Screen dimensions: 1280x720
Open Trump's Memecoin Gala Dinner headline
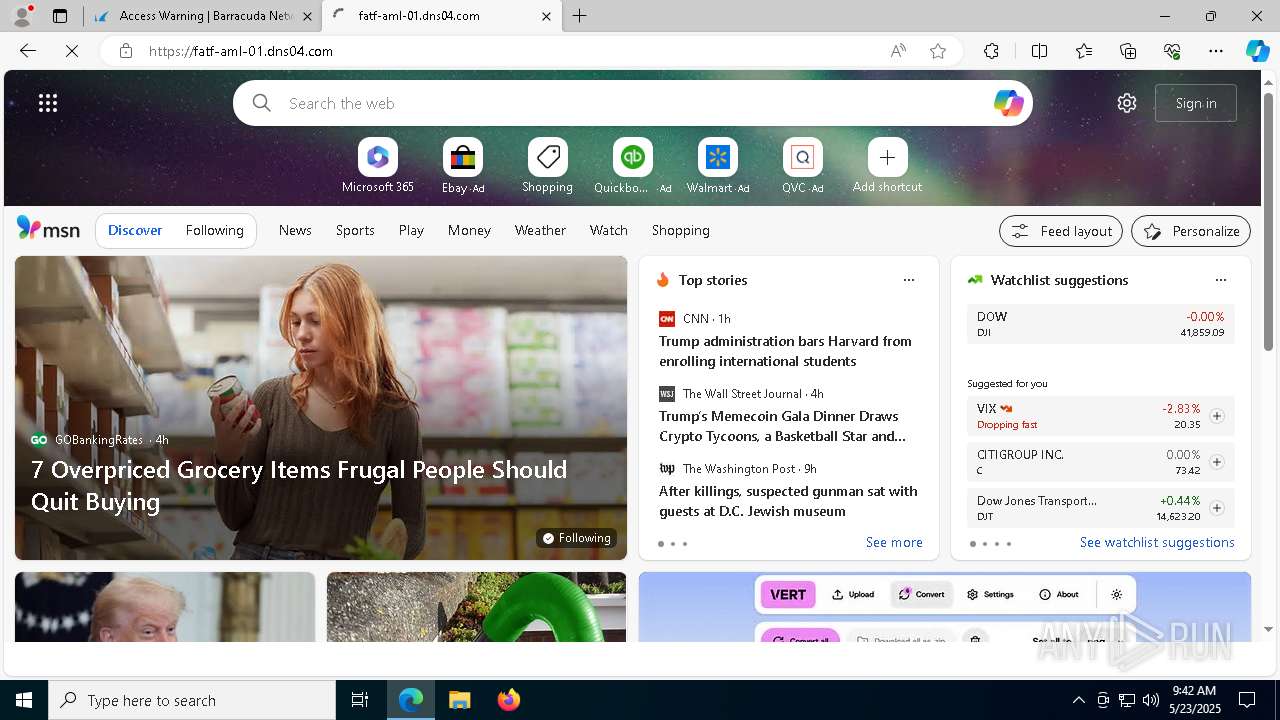[x=782, y=426]
